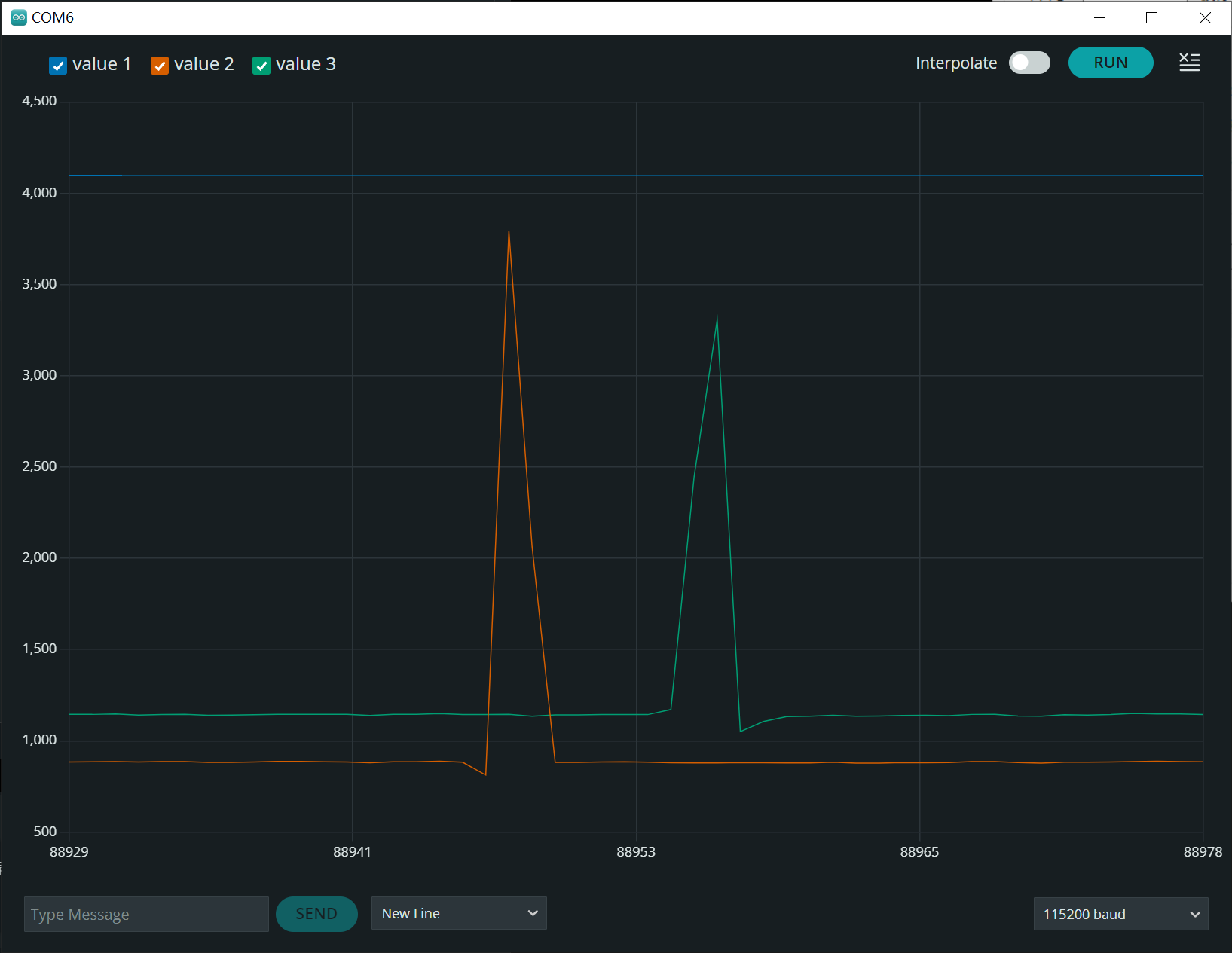This screenshot has height=953, width=1232.
Task: Minimize the COM6 plotter window
Action: (x=1099, y=17)
